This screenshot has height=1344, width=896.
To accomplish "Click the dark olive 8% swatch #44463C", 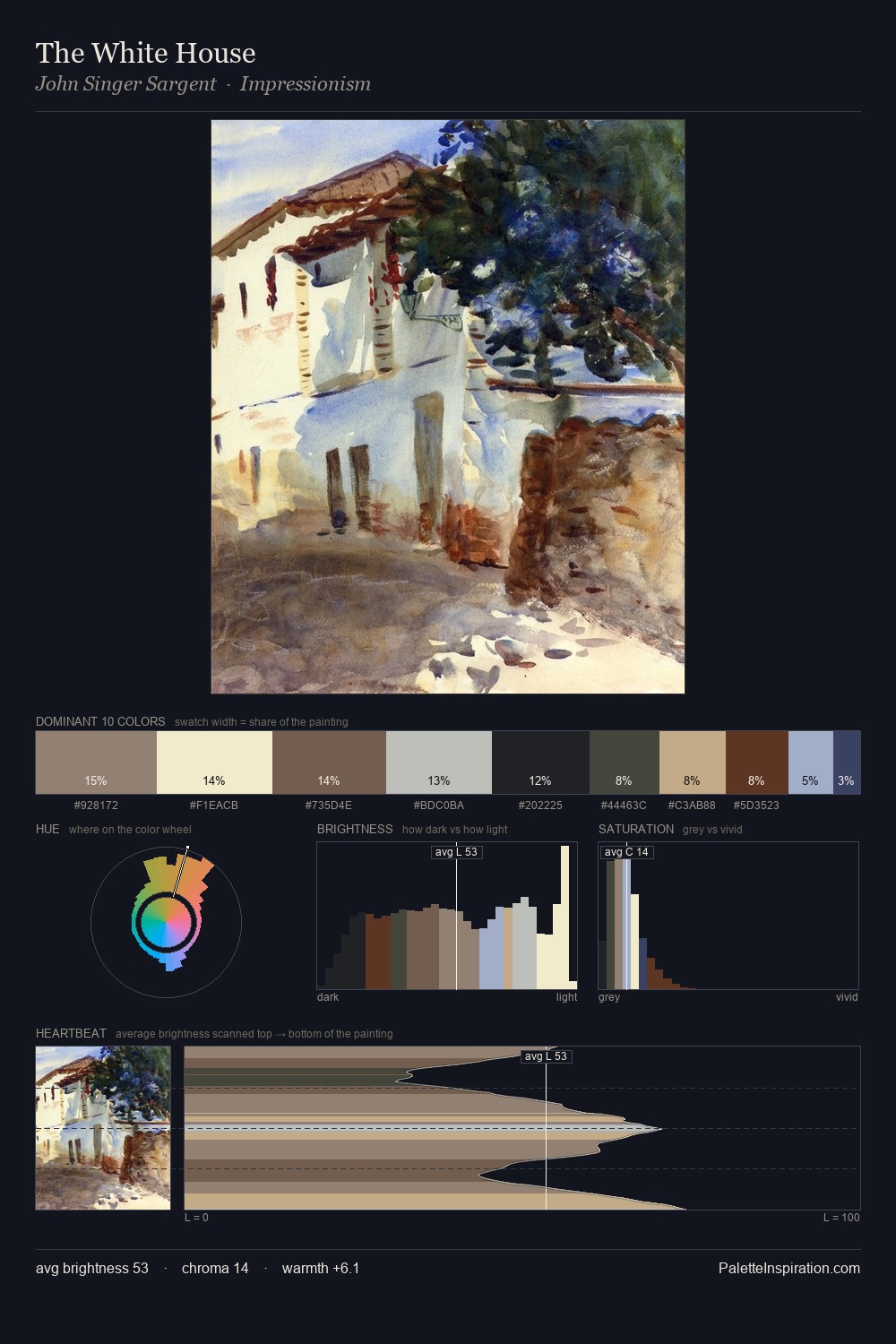I will coord(625,762).
